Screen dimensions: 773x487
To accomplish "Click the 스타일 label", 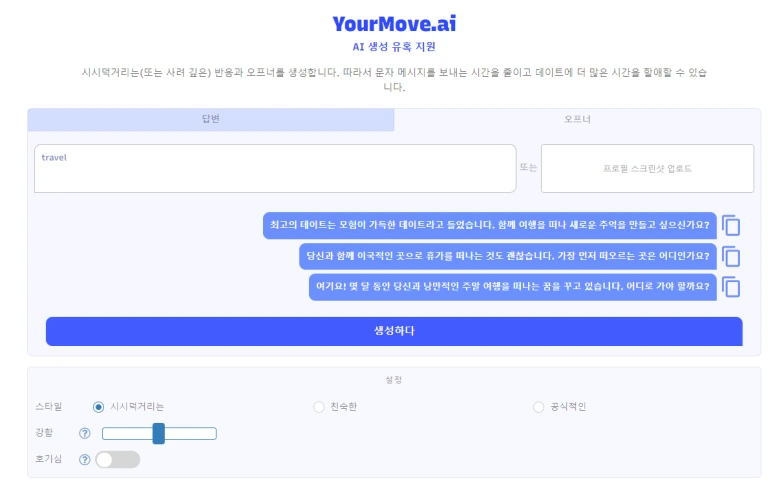I will click(x=49, y=407).
